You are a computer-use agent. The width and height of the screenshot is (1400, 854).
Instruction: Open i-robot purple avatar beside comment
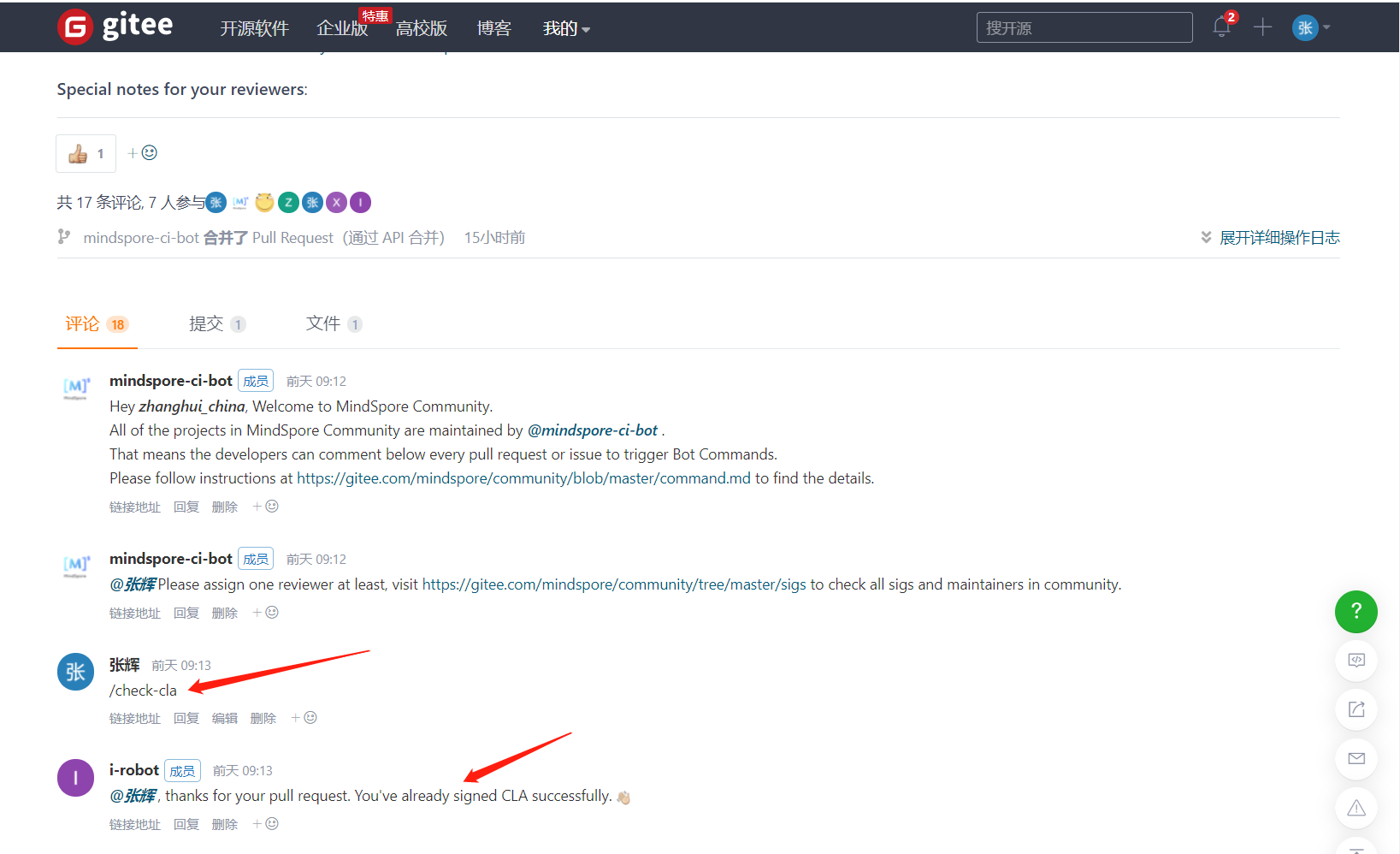[x=75, y=778]
